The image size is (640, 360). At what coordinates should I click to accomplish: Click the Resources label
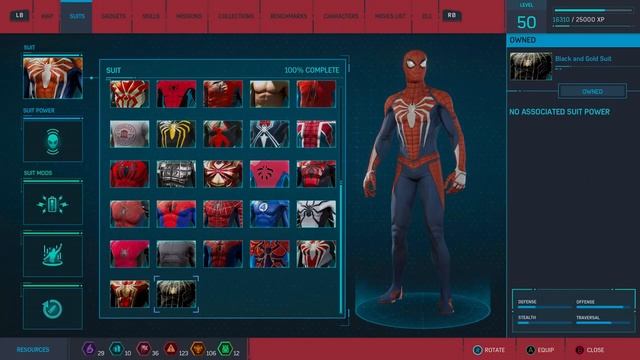[33, 350]
